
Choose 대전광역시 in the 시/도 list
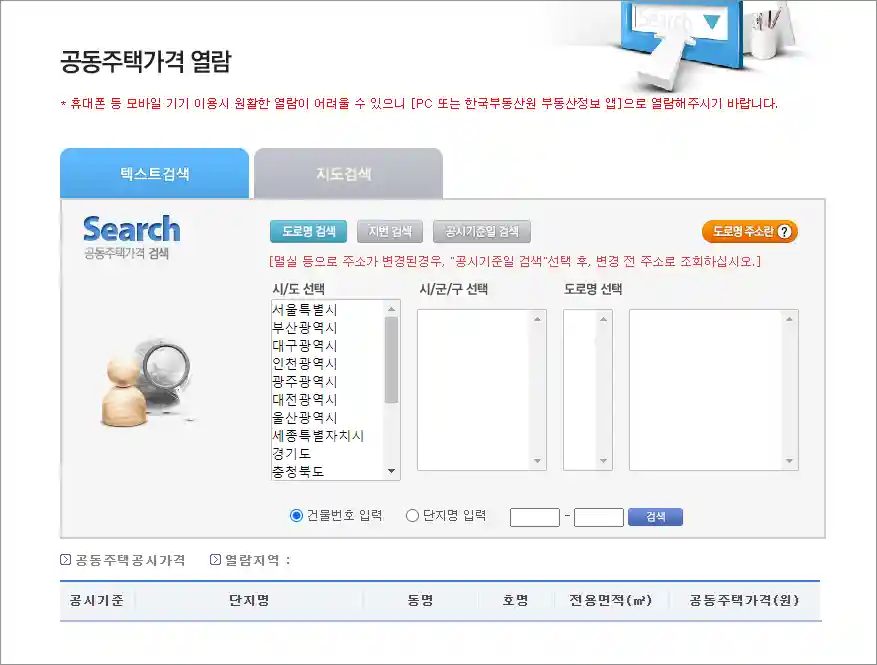[304, 399]
